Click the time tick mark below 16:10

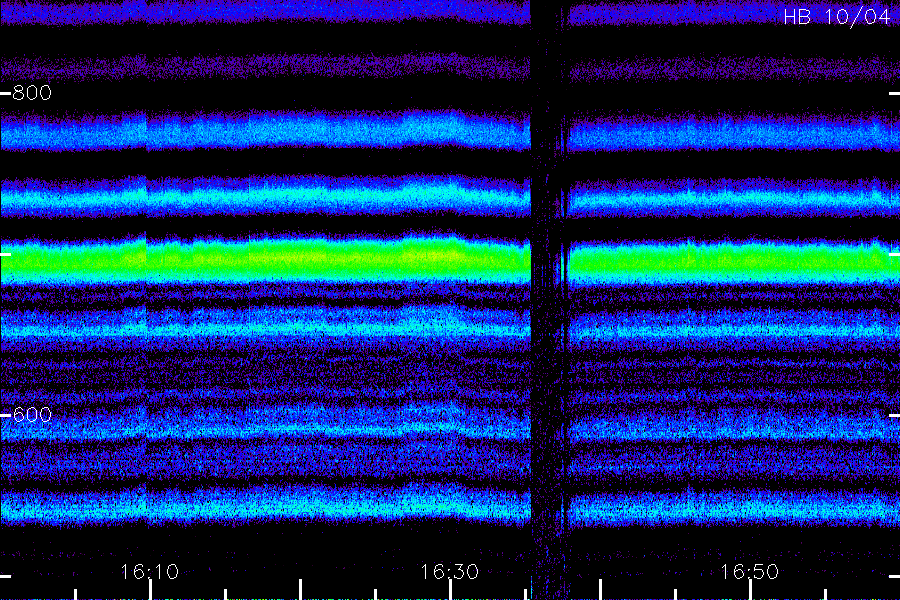click(x=150, y=590)
